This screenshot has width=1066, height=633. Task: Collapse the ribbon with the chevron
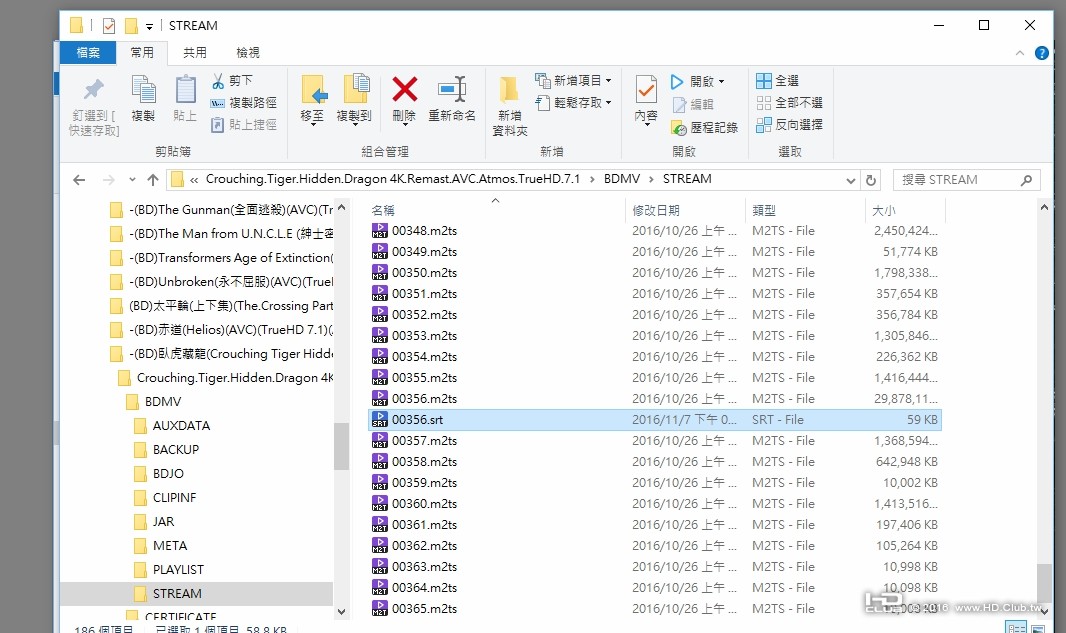[x=1020, y=52]
